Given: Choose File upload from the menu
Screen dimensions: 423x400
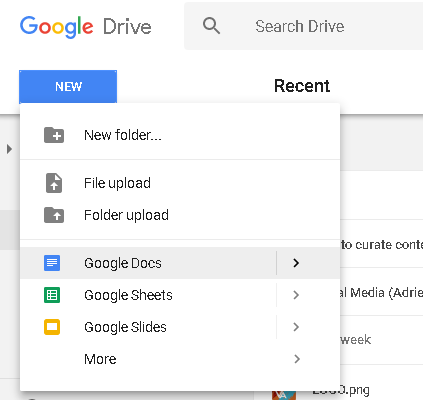Looking at the screenshot, I should pyautogui.click(x=180, y=183).
